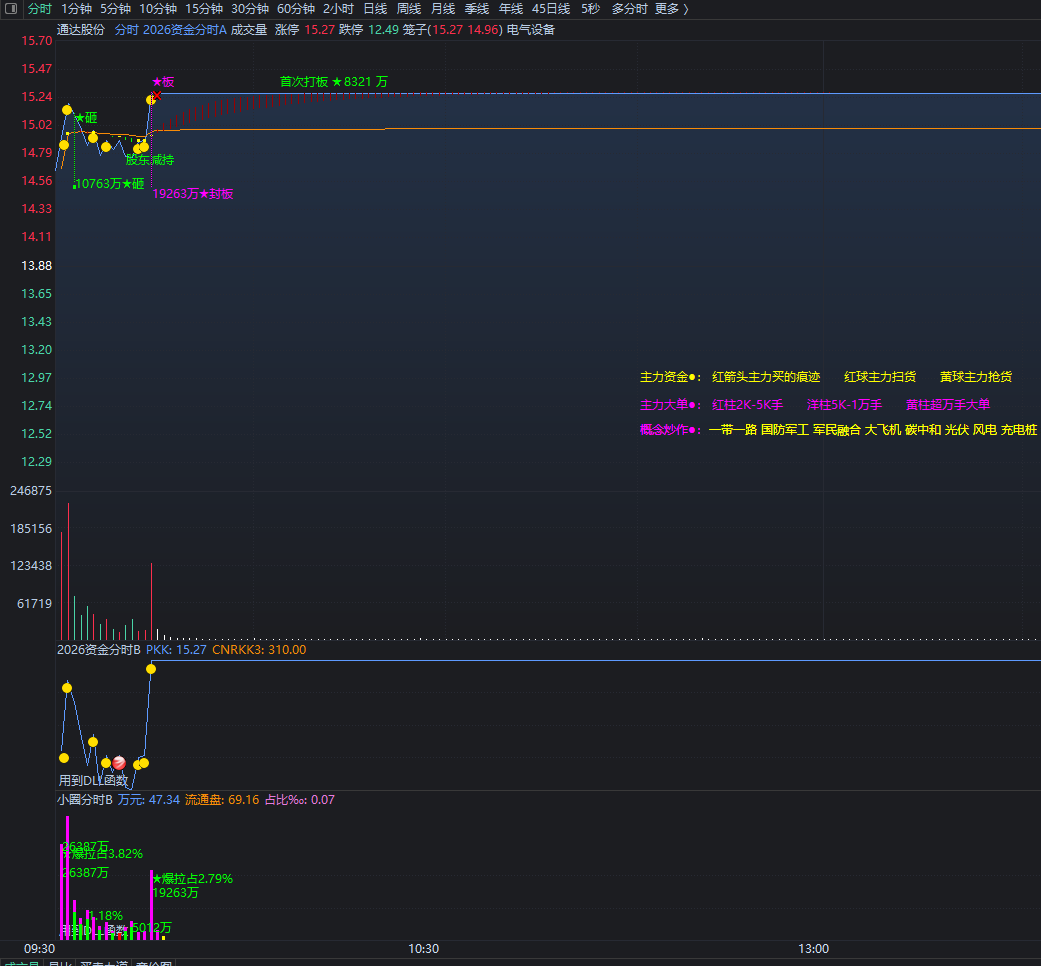Open the 多分时 multi-day view
Screen dimensions: 1041x966
[629, 9]
